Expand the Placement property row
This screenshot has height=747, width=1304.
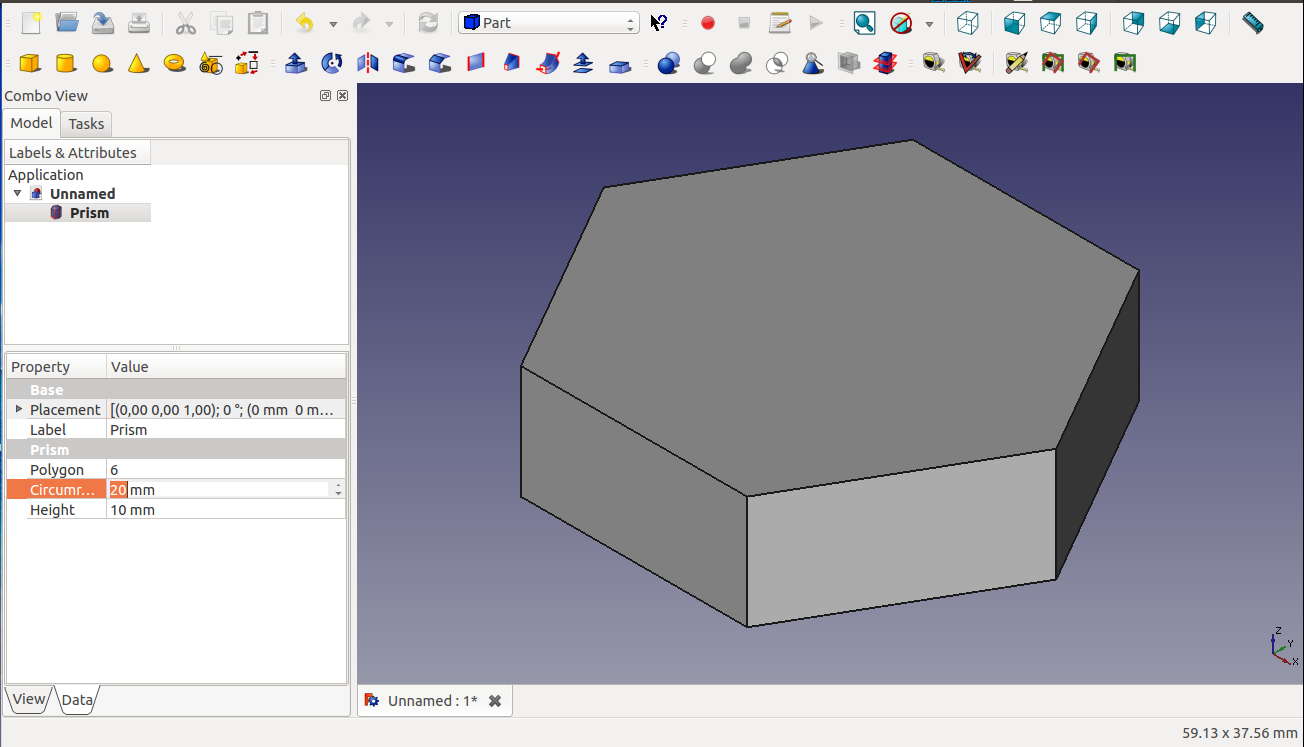point(18,409)
